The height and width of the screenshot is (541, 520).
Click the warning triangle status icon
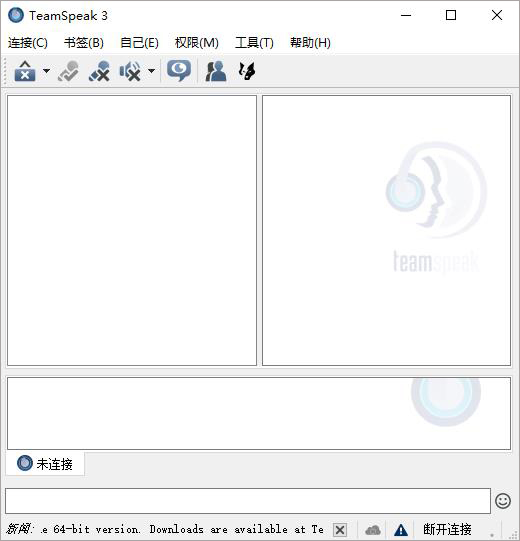click(401, 530)
